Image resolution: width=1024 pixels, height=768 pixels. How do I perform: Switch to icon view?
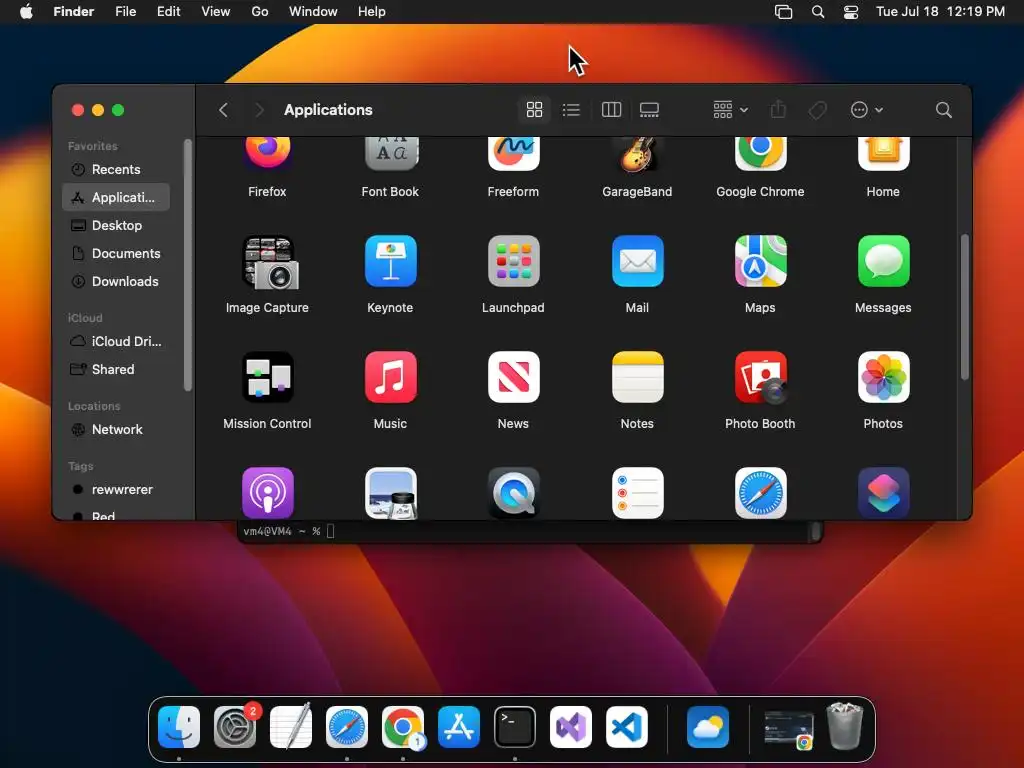pos(534,110)
